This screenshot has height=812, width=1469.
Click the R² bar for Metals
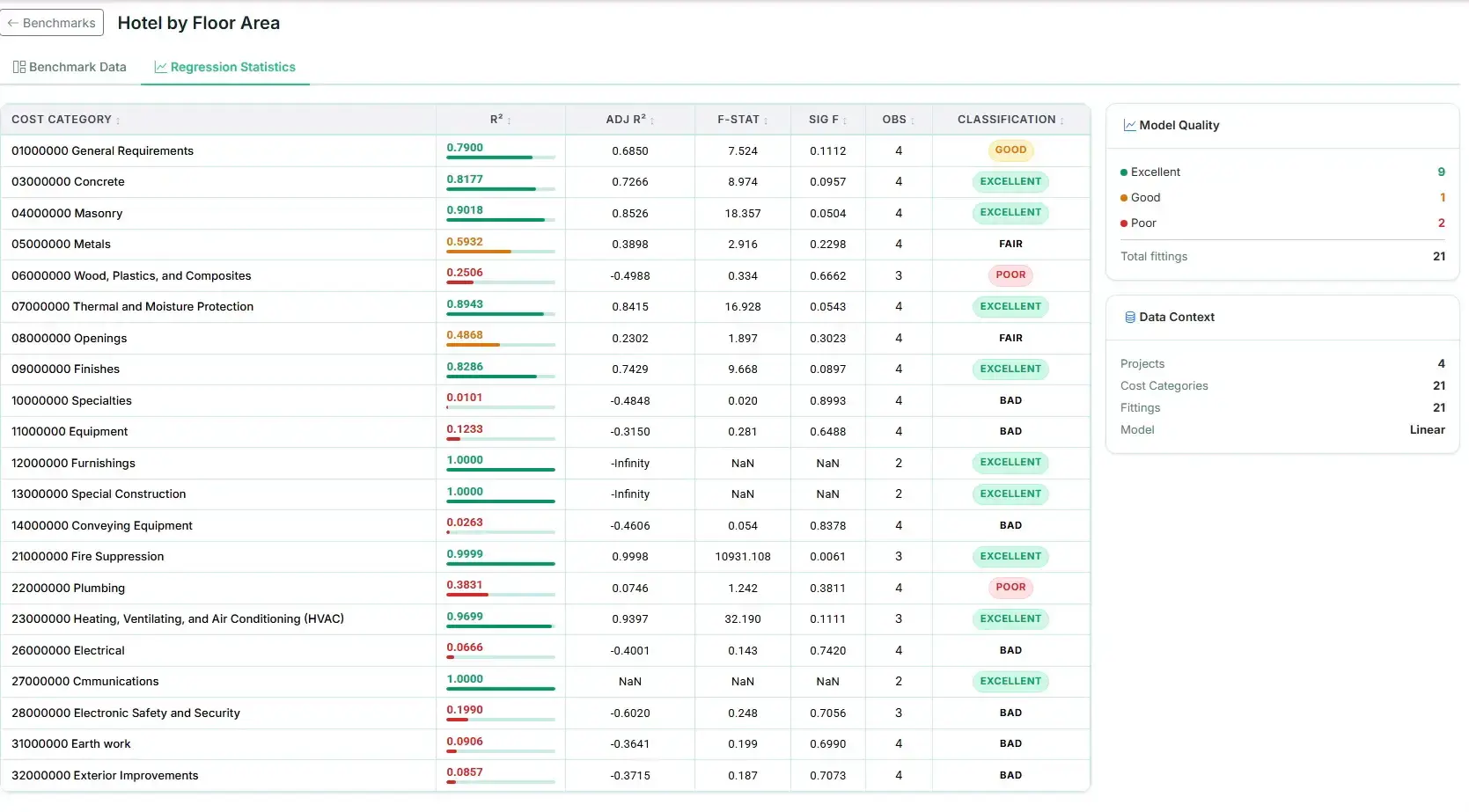coord(501,252)
